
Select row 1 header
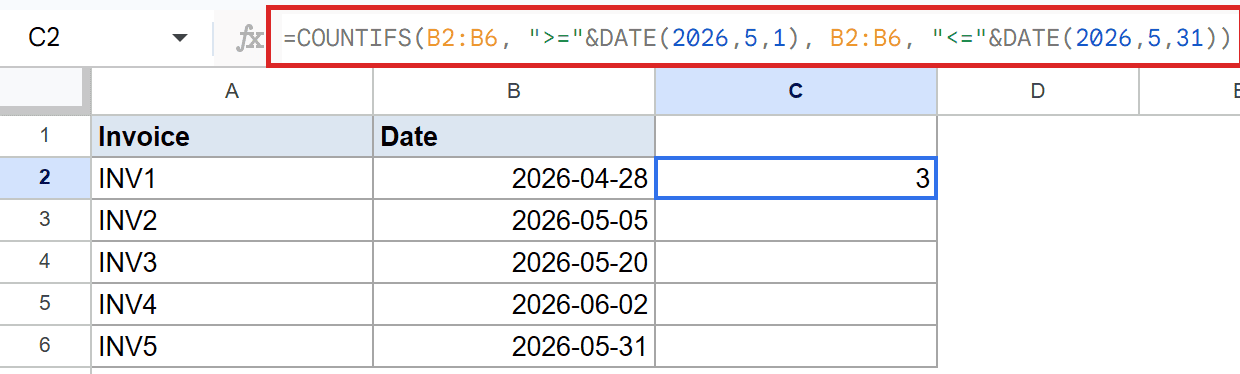44,136
